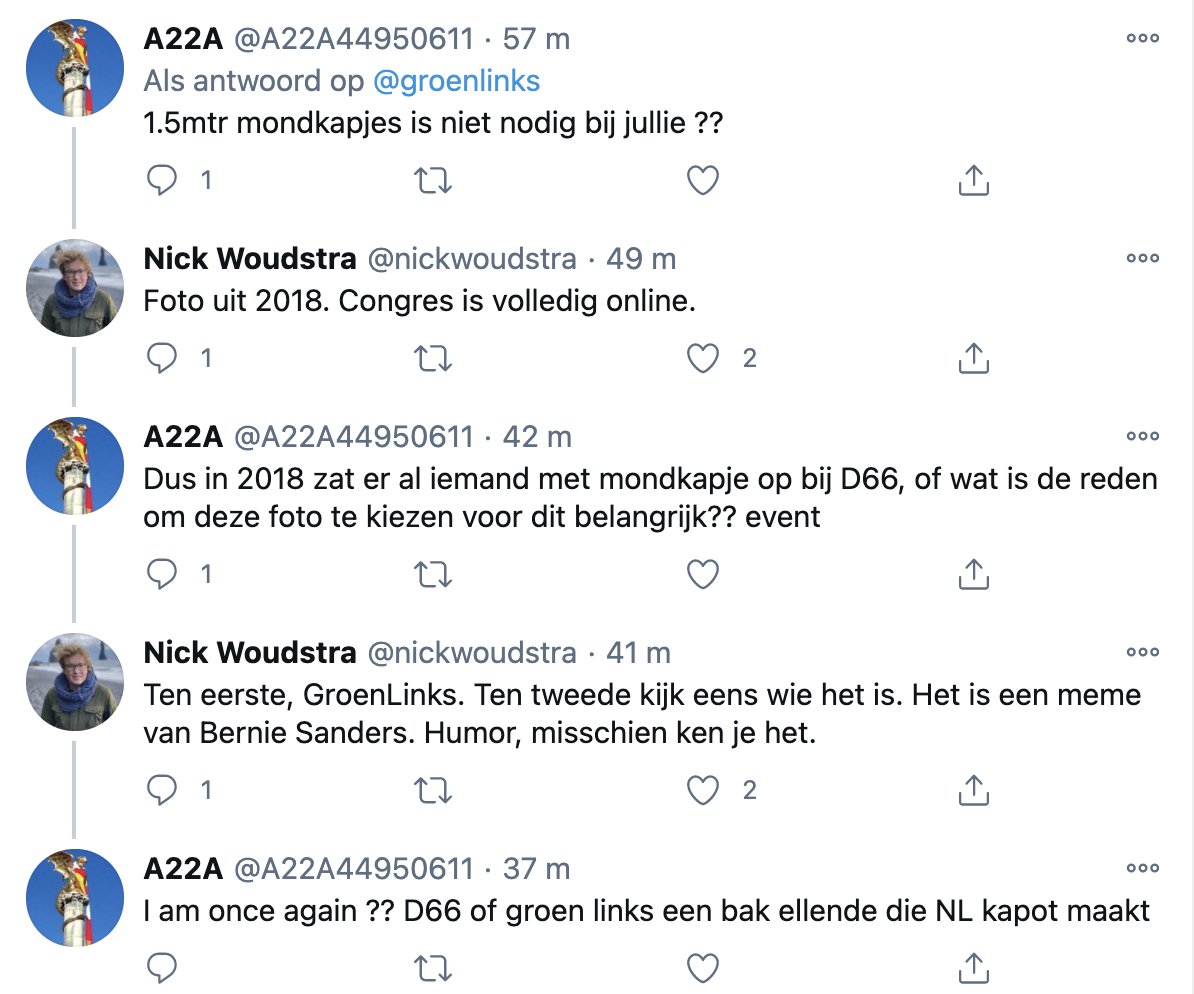Share the 'Foto uit 2018' tweet

pos(973,357)
